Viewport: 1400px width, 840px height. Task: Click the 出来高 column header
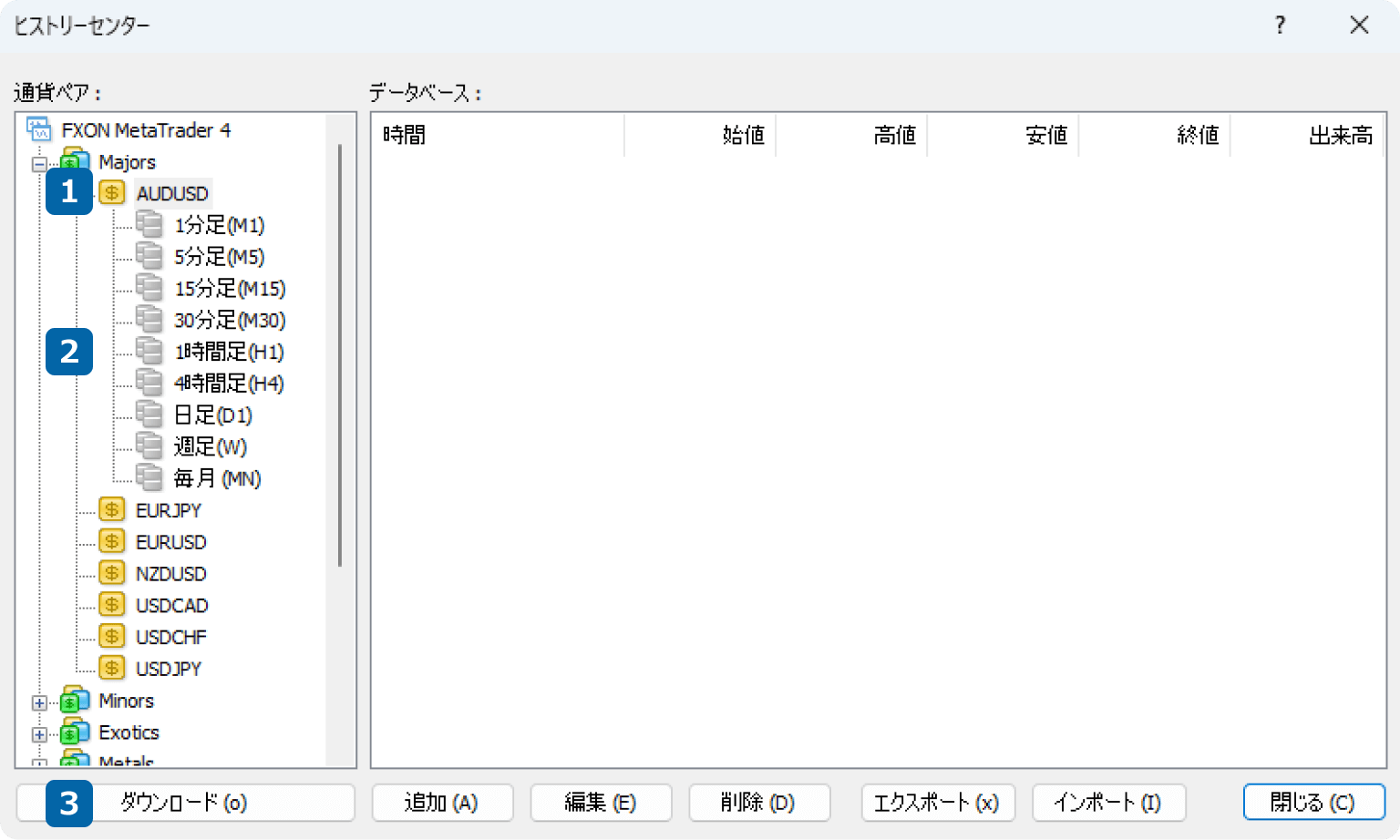[x=1307, y=136]
